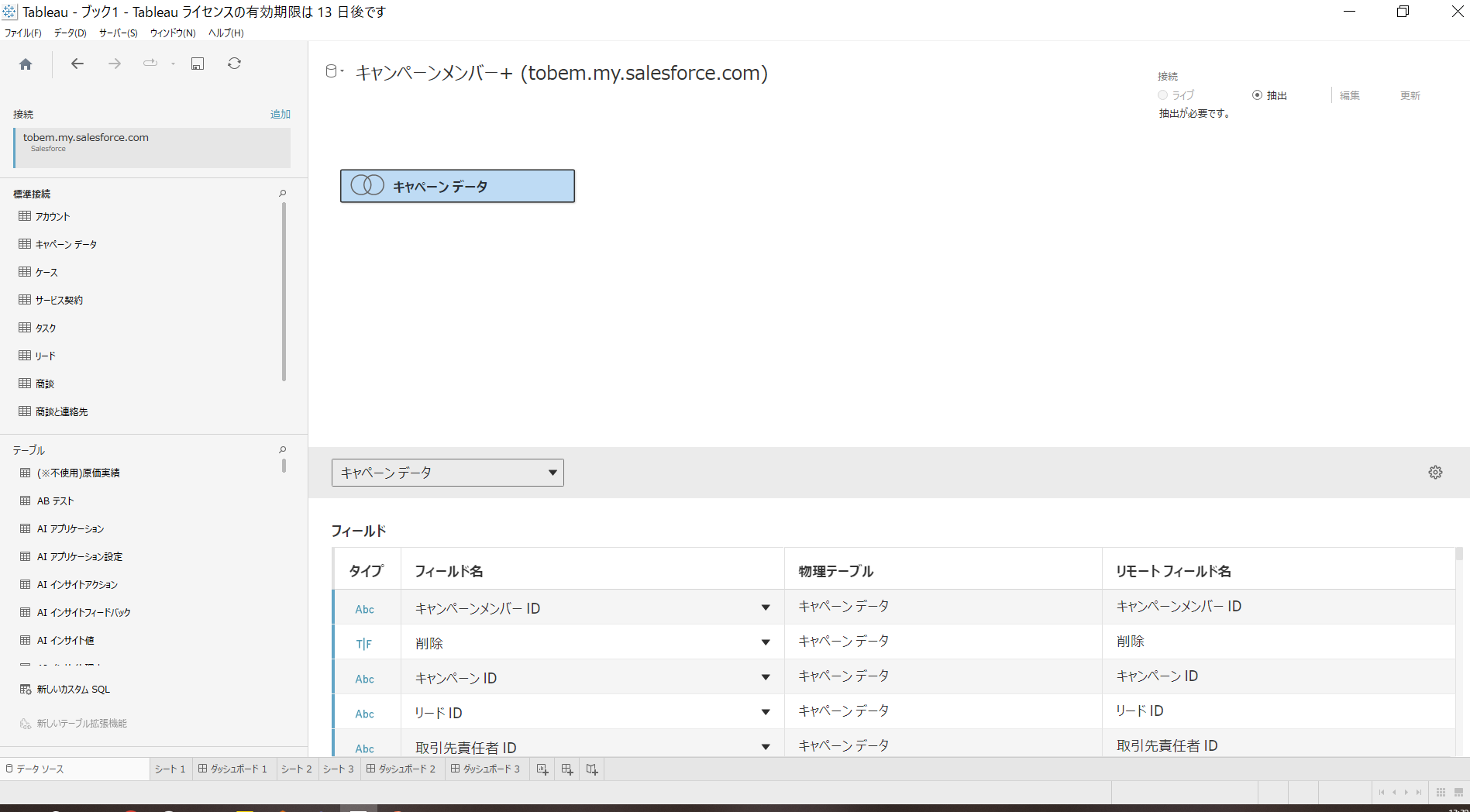Viewport: 1470px width, 812px height.
Task: Click the new story icon
Action: (x=592, y=769)
